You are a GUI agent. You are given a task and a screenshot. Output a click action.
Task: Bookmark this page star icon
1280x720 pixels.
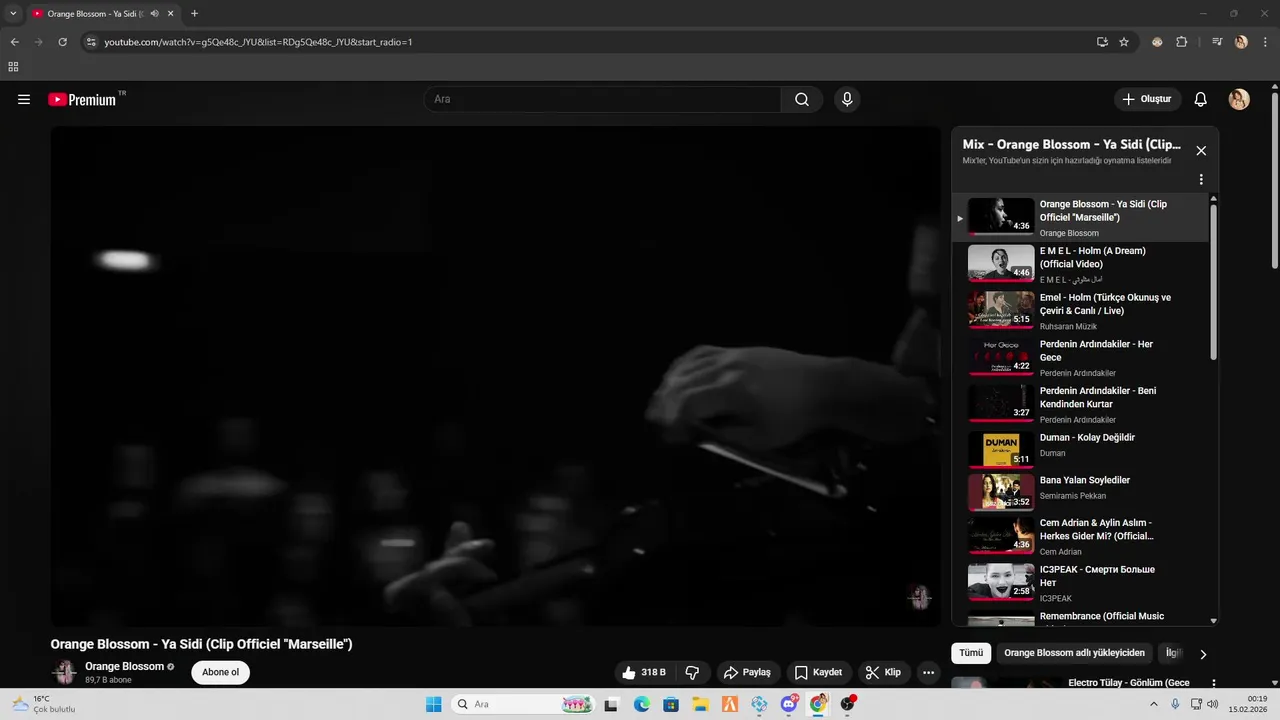click(x=1124, y=42)
